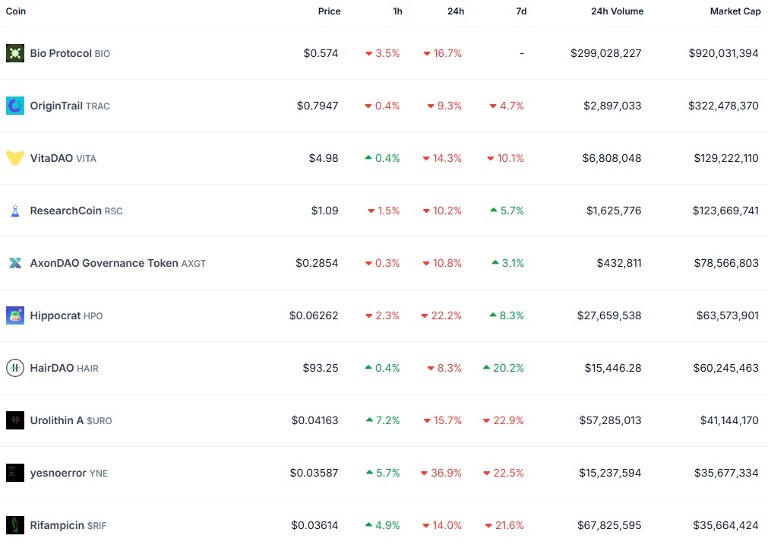Open the Bio Protocol coin page
Image resolution: width=770 pixels, height=545 pixels.
click(61, 53)
